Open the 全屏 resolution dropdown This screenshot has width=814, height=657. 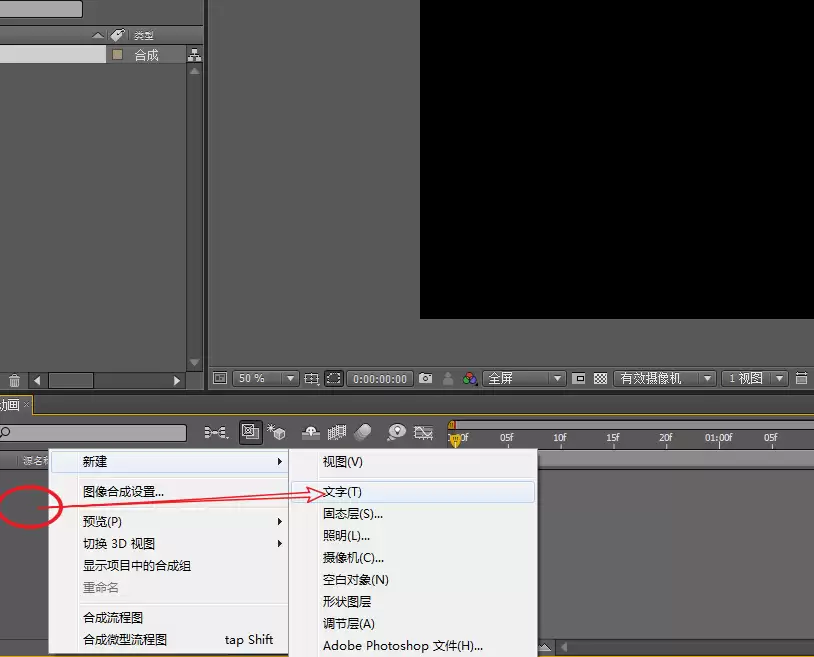pyautogui.click(x=523, y=378)
